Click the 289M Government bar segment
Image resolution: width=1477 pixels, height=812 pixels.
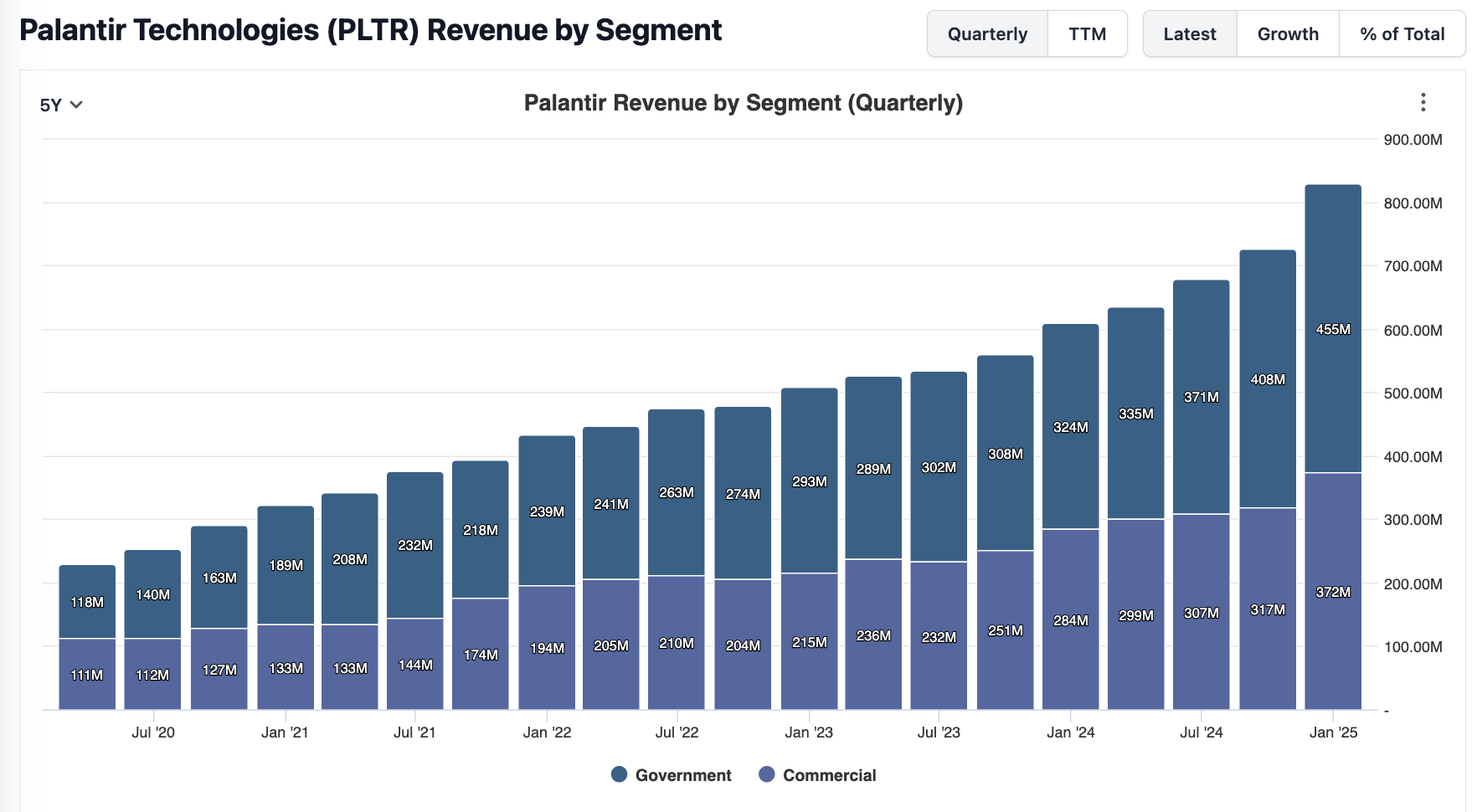pyautogui.click(x=873, y=469)
